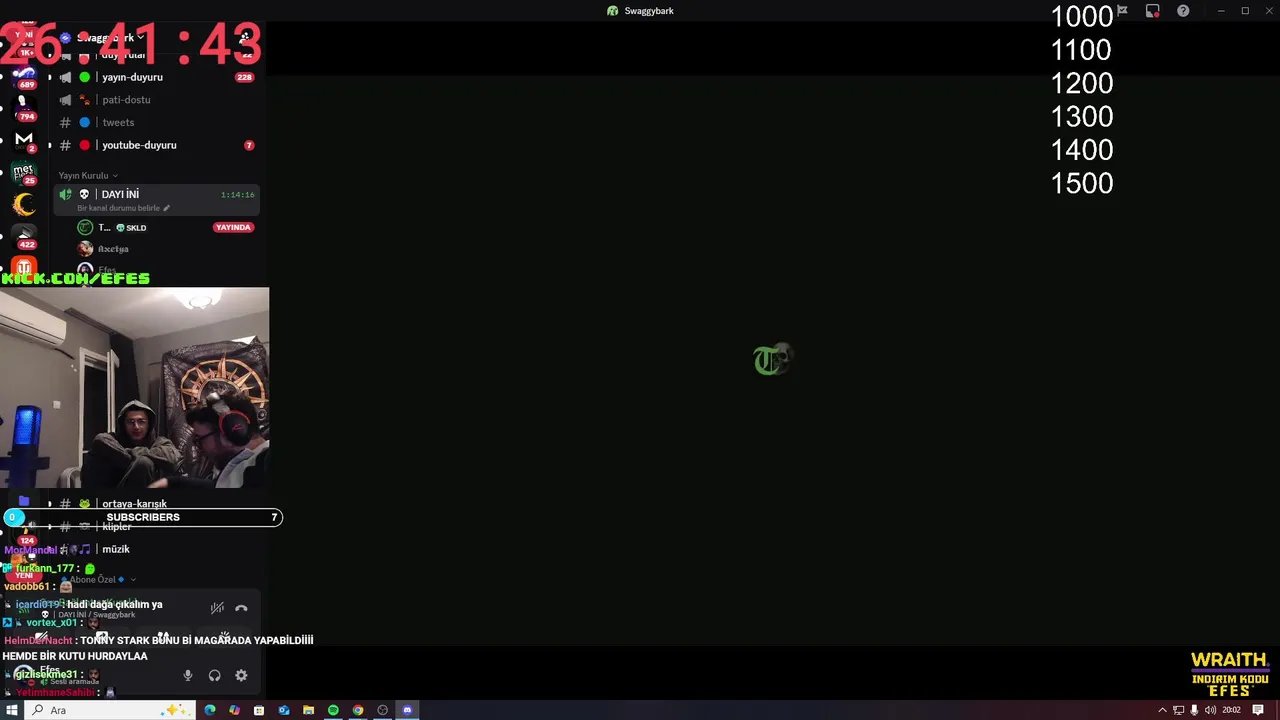Open Spotify from the taskbar
The image size is (1280, 720).
click(333, 710)
